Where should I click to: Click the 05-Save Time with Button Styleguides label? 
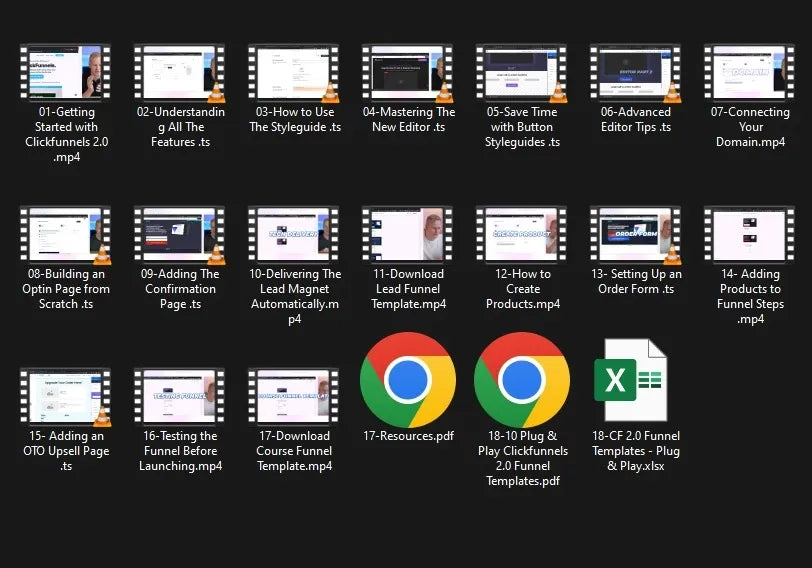pyautogui.click(x=521, y=127)
